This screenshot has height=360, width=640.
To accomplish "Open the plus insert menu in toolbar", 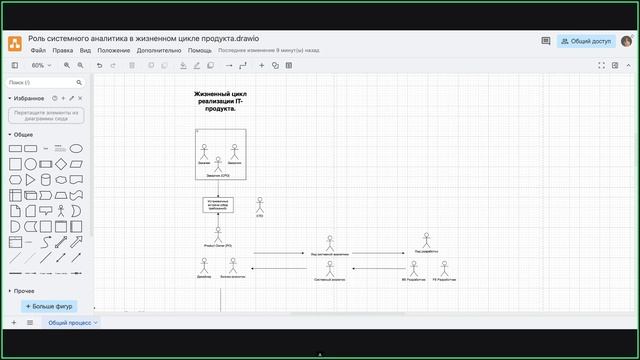I will click(262, 65).
